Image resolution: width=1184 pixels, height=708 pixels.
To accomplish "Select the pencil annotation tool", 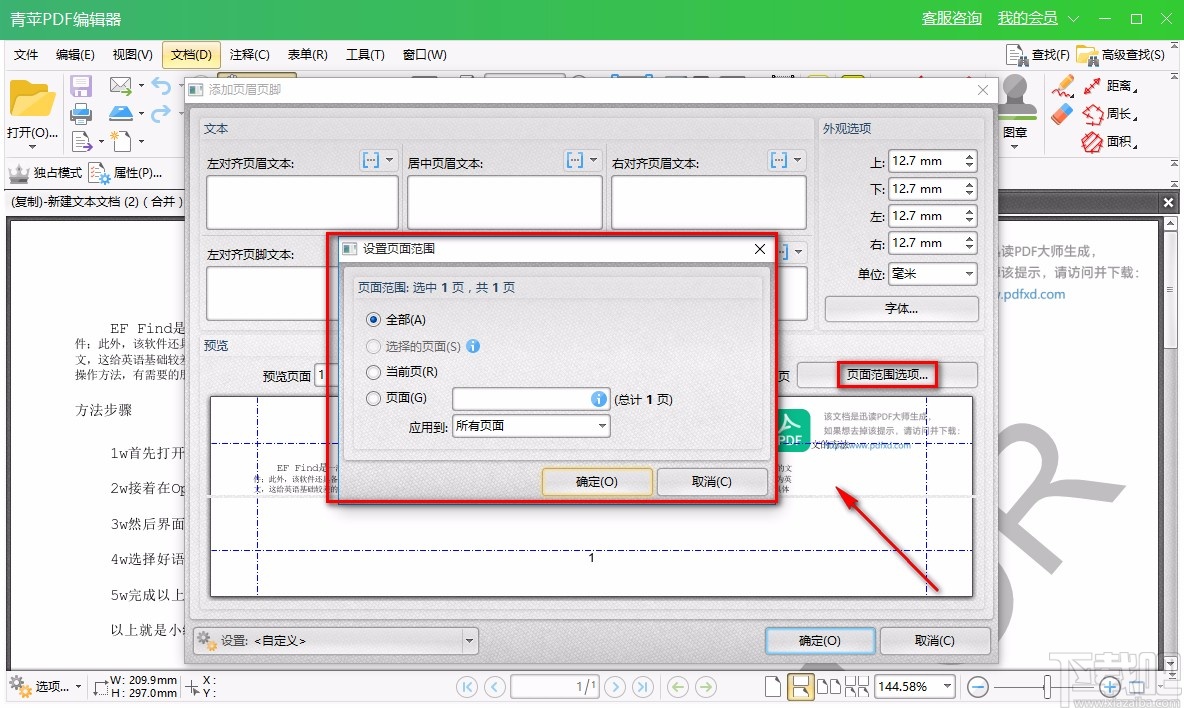I will tap(1064, 86).
